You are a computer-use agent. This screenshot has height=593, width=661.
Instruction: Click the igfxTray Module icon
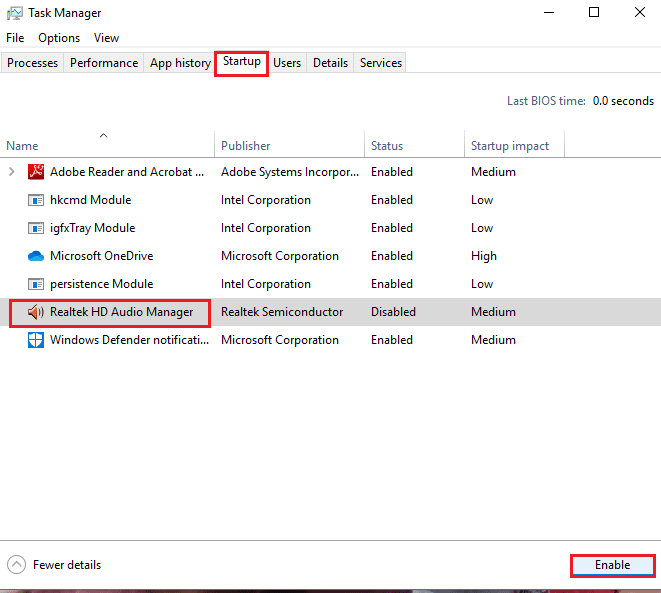[36, 228]
